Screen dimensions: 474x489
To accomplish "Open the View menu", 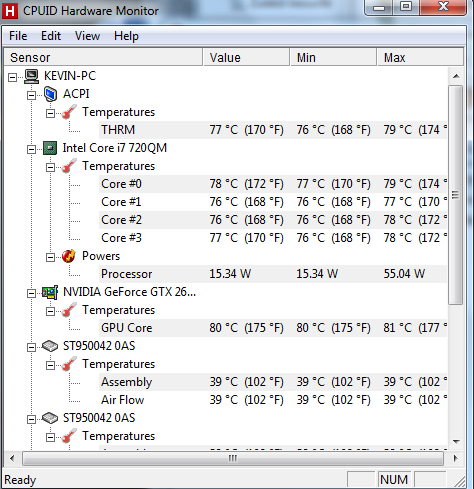I will click(x=87, y=36).
